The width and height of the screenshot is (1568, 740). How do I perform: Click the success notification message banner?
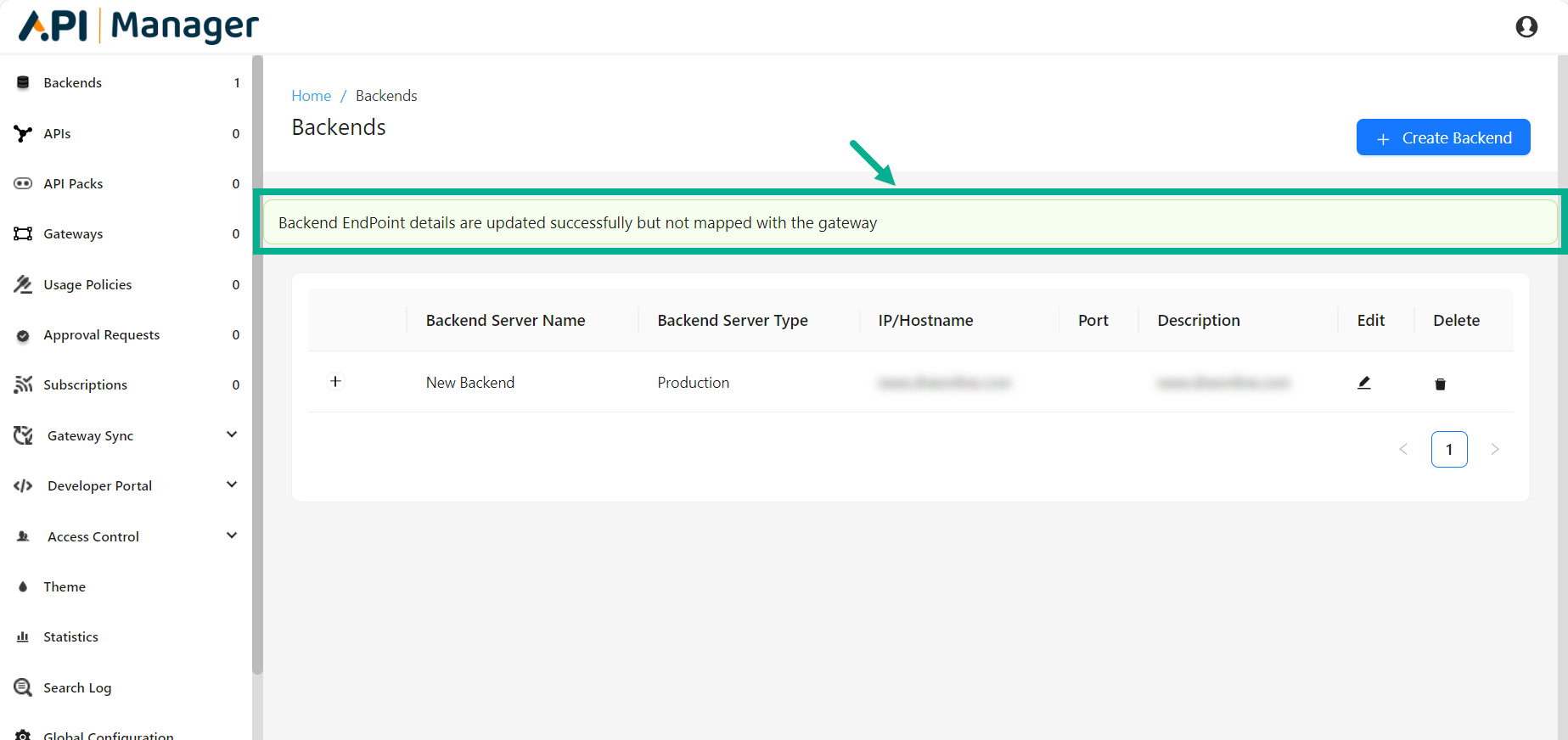coord(910,222)
